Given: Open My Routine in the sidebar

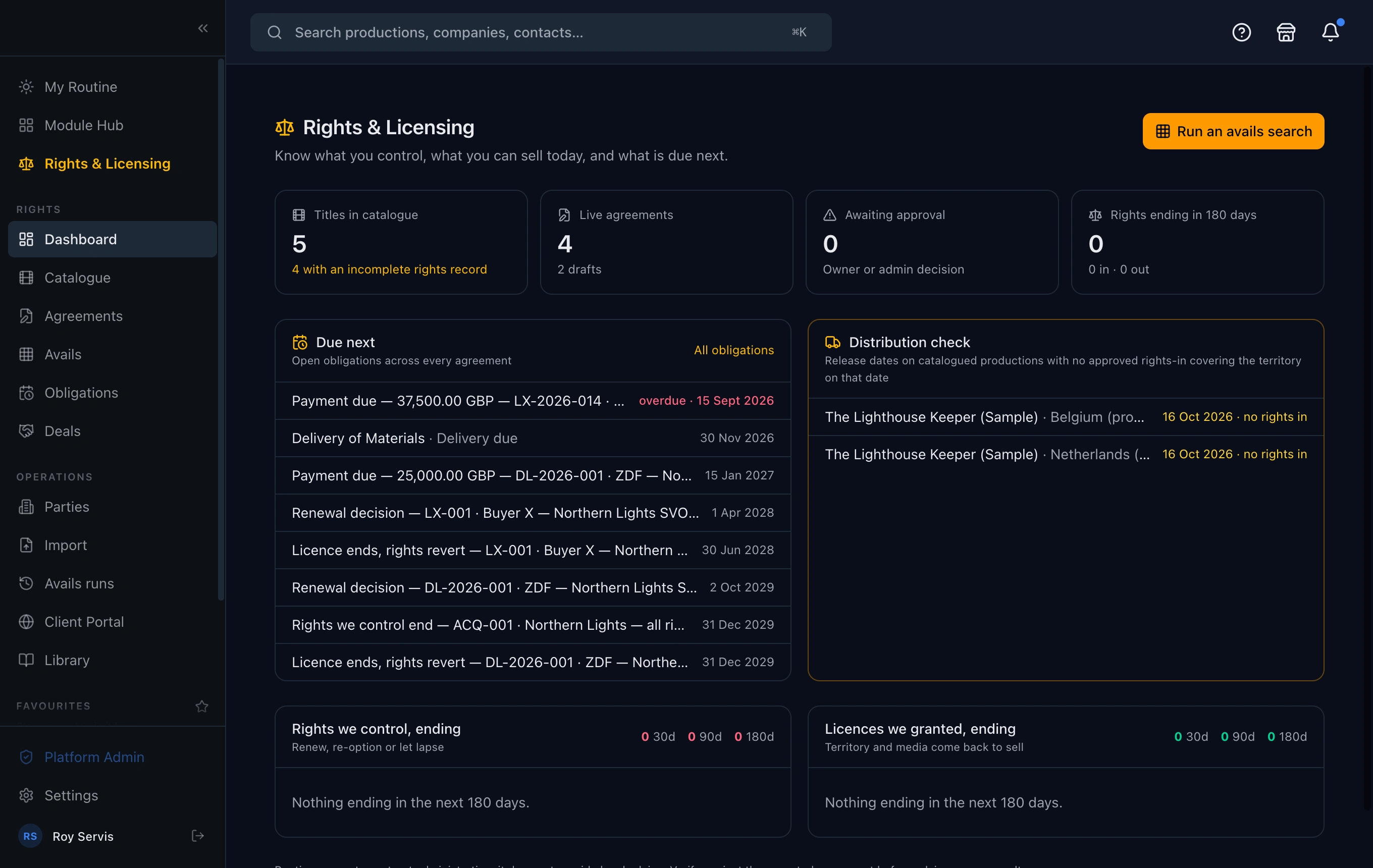Looking at the screenshot, I should click(113, 87).
